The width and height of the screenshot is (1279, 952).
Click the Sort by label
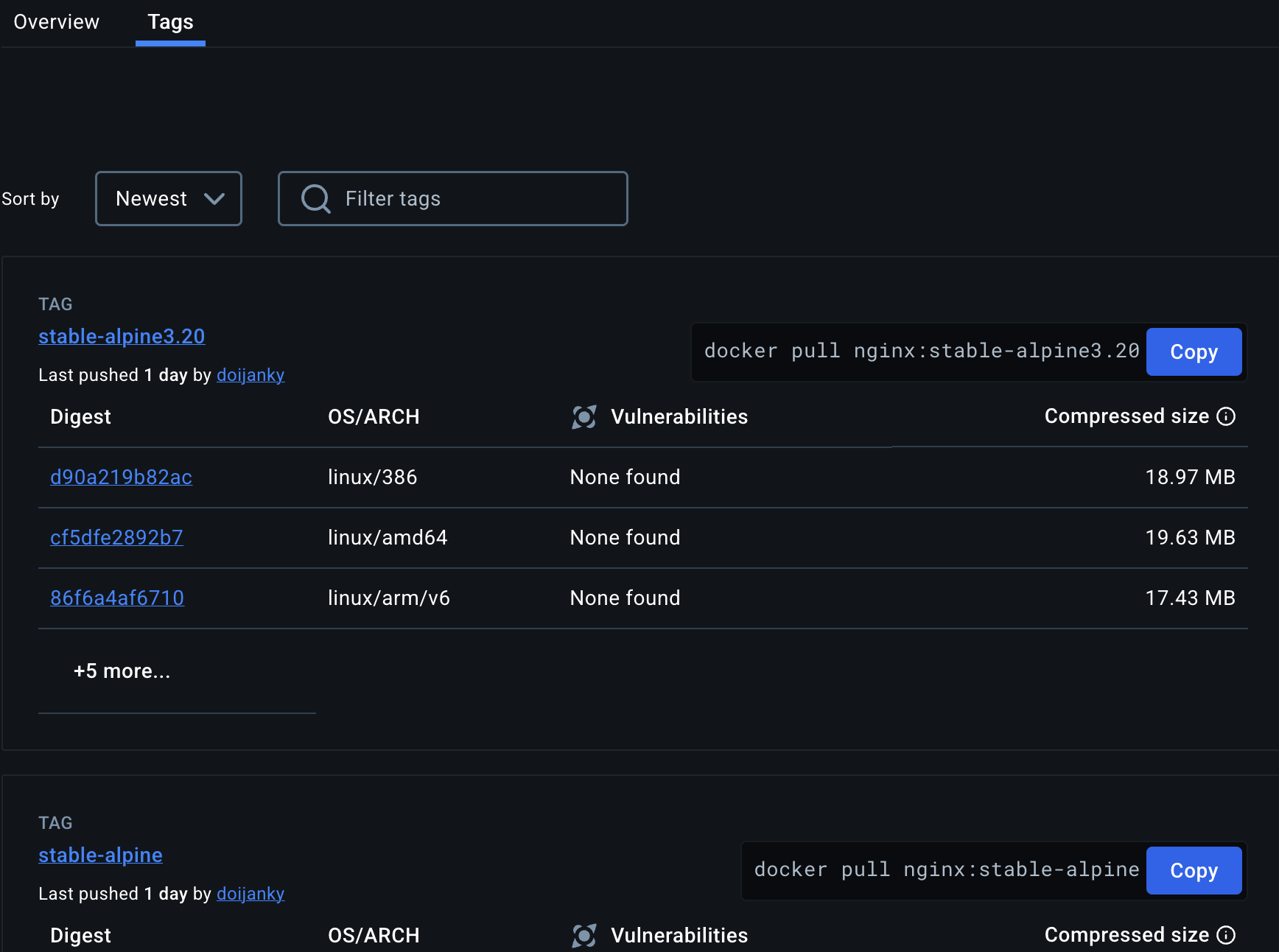(30, 199)
